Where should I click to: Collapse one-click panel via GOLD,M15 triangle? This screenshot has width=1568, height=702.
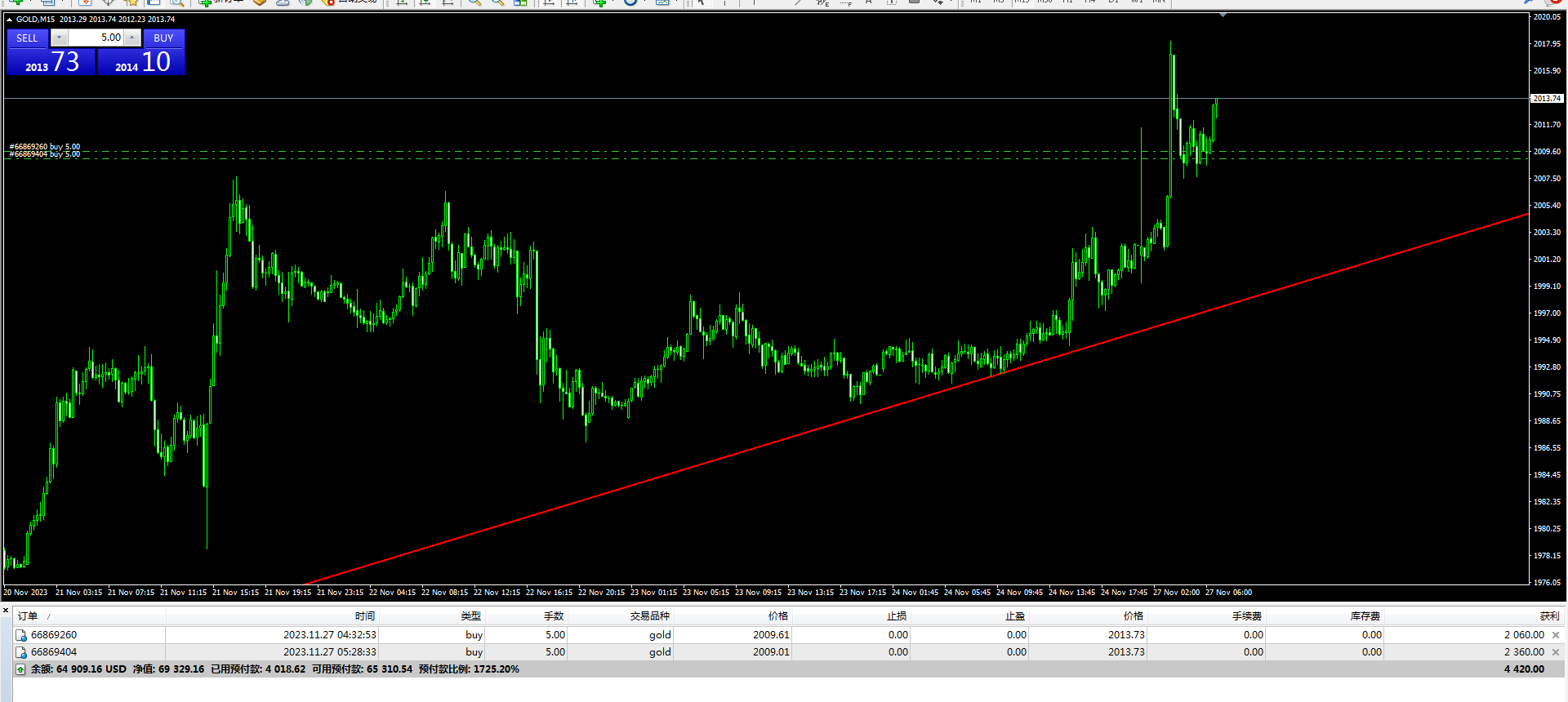pyautogui.click(x=9, y=19)
